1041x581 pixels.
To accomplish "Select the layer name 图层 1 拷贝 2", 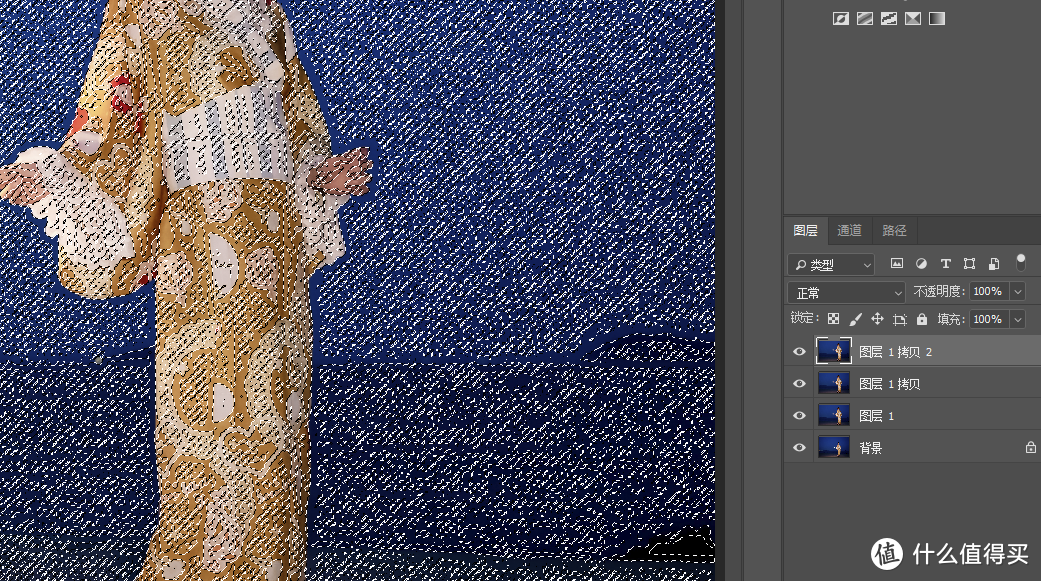I will [x=896, y=352].
